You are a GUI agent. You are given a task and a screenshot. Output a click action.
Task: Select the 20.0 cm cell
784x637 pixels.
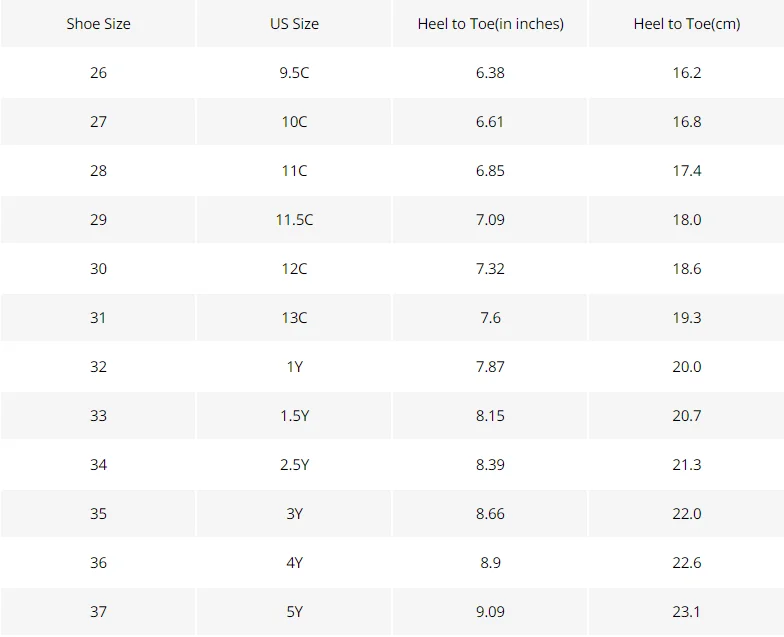click(686, 366)
